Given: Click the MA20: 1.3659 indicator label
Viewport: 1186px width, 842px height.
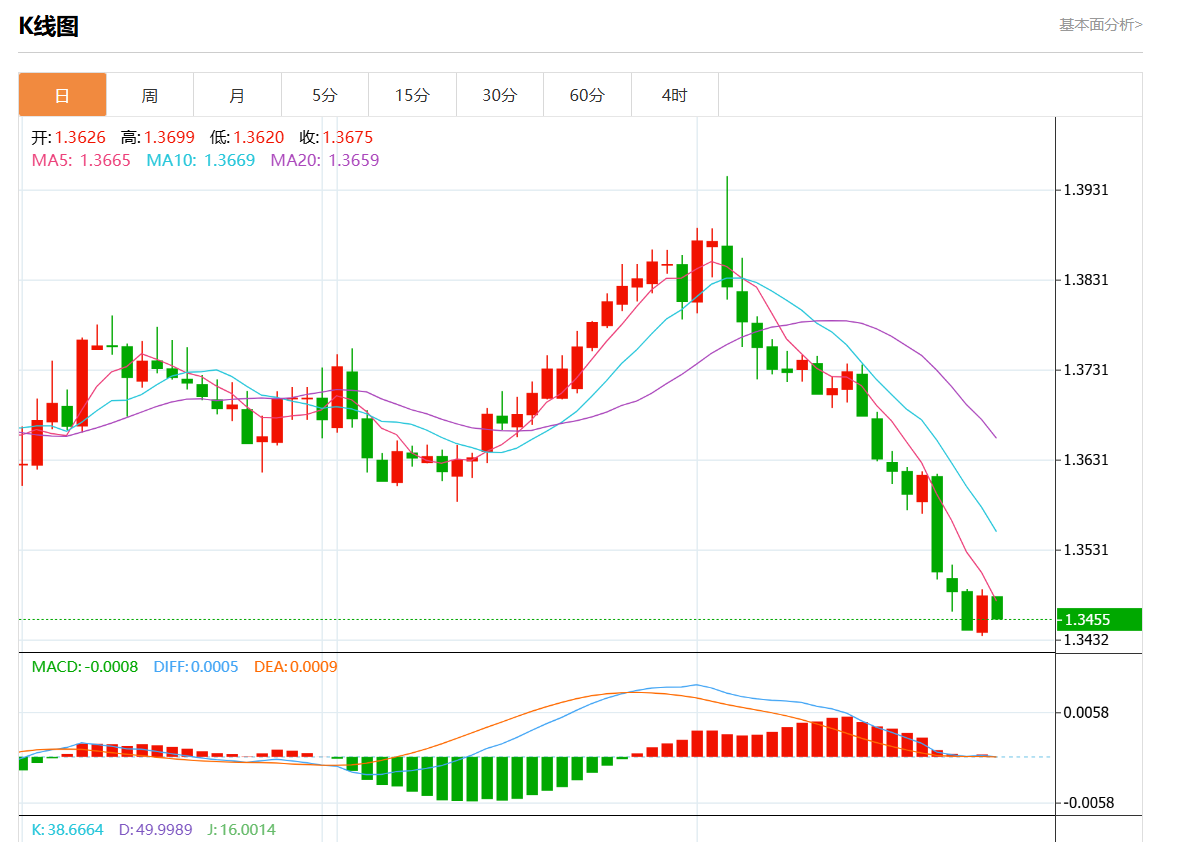Looking at the screenshot, I should pyautogui.click(x=325, y=160).
